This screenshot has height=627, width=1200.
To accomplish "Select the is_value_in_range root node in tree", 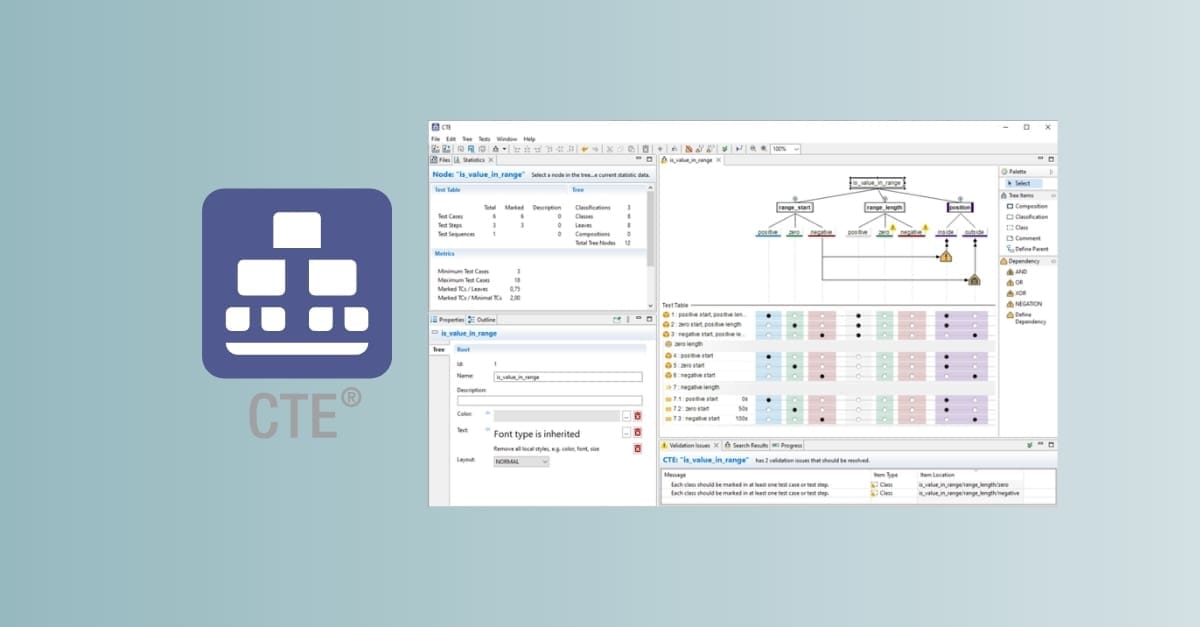I will [877, 183].
